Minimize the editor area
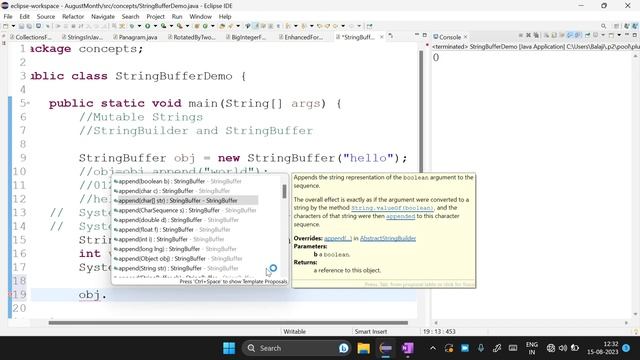 click(417, 35)
